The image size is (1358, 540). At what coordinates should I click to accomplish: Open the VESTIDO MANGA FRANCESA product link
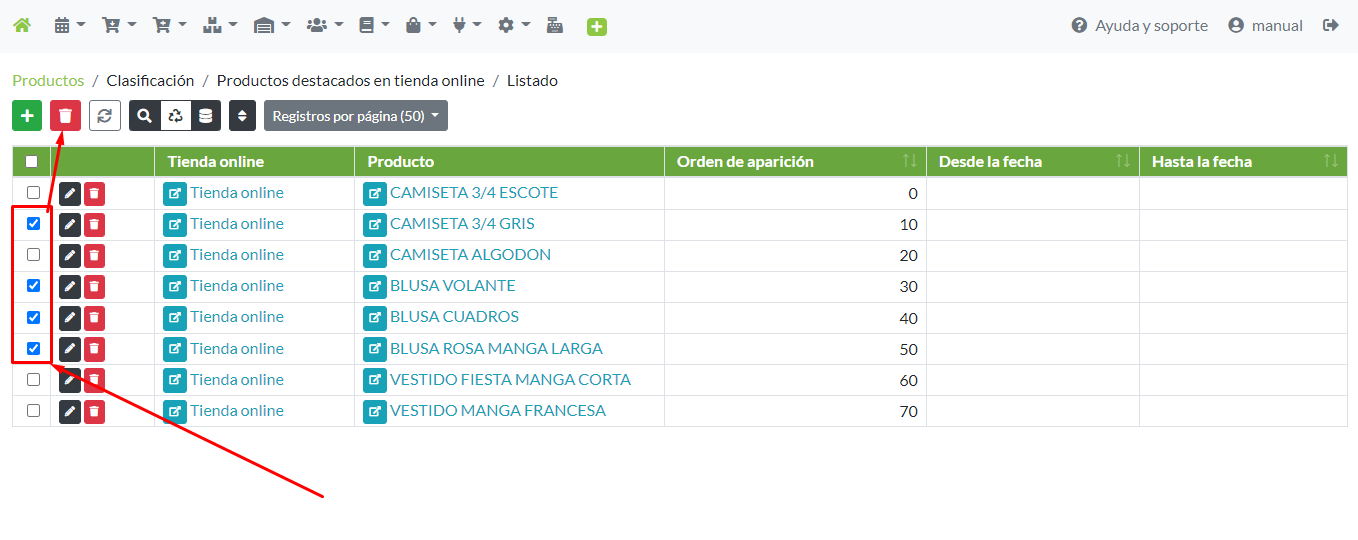tap(498, 410)
